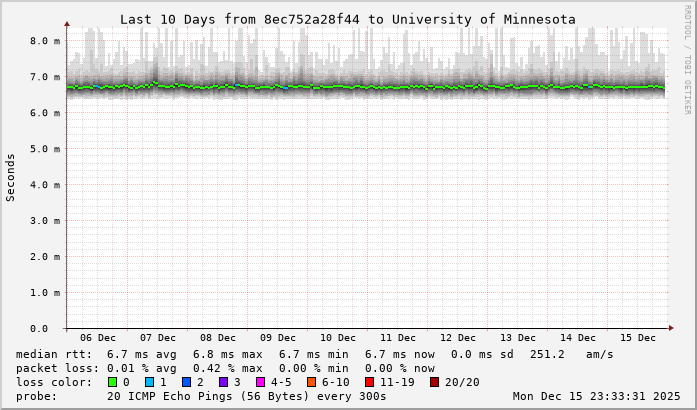The width and height of the screenshot is (697, 410).
Task: Click the magenta 4-5 loss swatch
Action: (260, 382)
